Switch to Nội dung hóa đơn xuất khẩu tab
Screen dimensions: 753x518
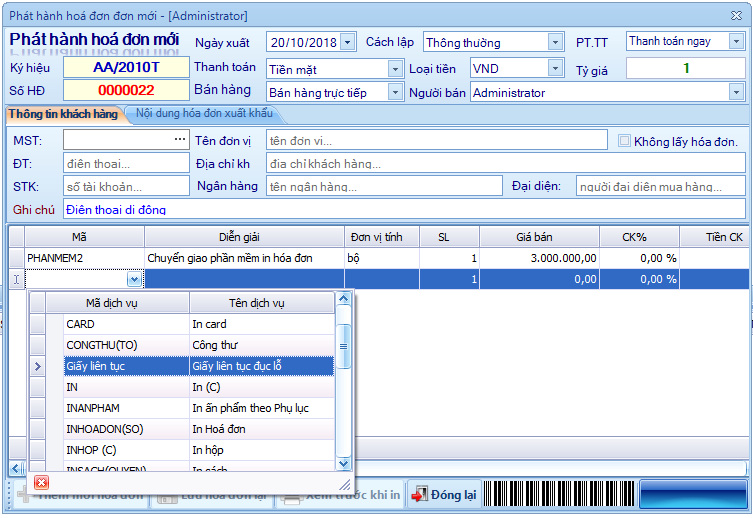tap(204, 114)
